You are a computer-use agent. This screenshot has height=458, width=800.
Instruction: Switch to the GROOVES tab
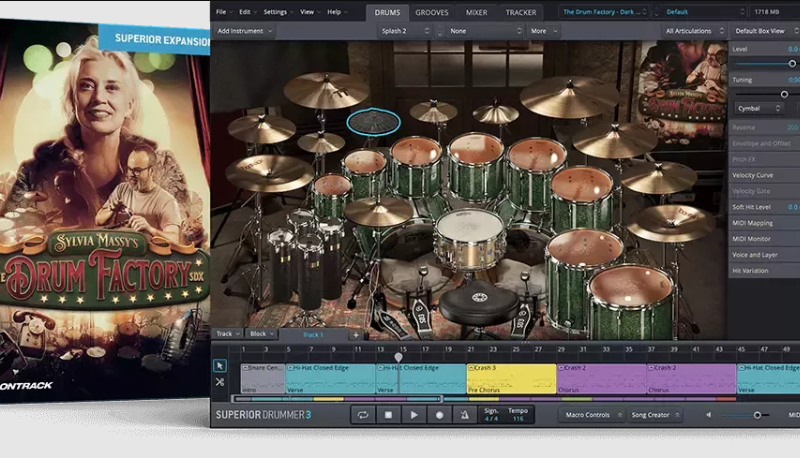point(432,13)
